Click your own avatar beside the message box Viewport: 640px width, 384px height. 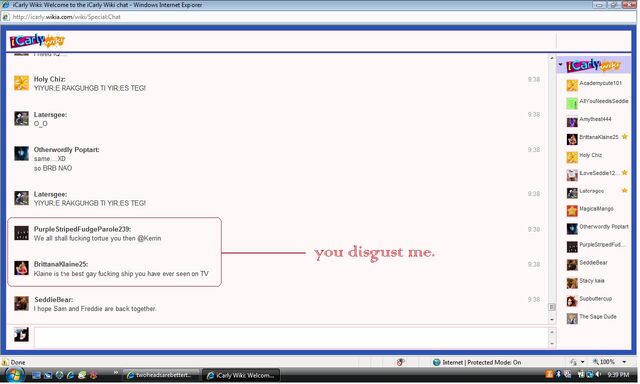click(21, 334)
